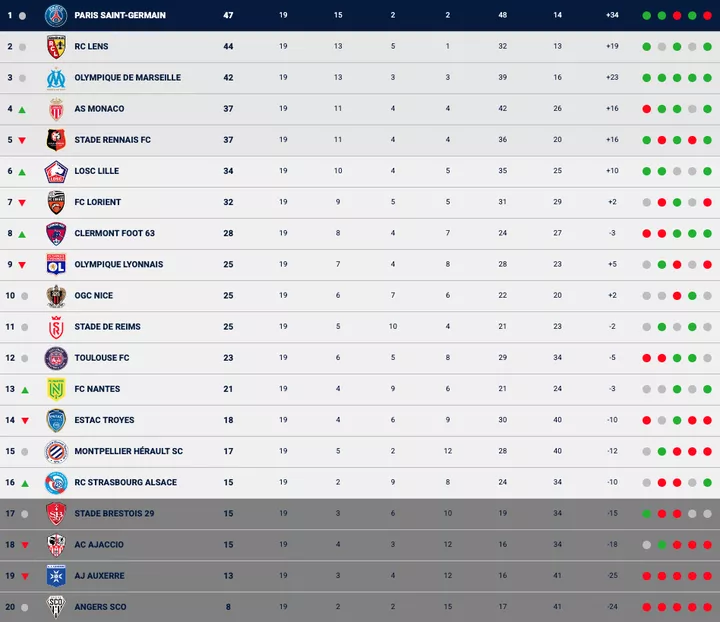720x622 pixels.
Task: Open the Olympique de Marseille crest
Action: tap(56, 77)
